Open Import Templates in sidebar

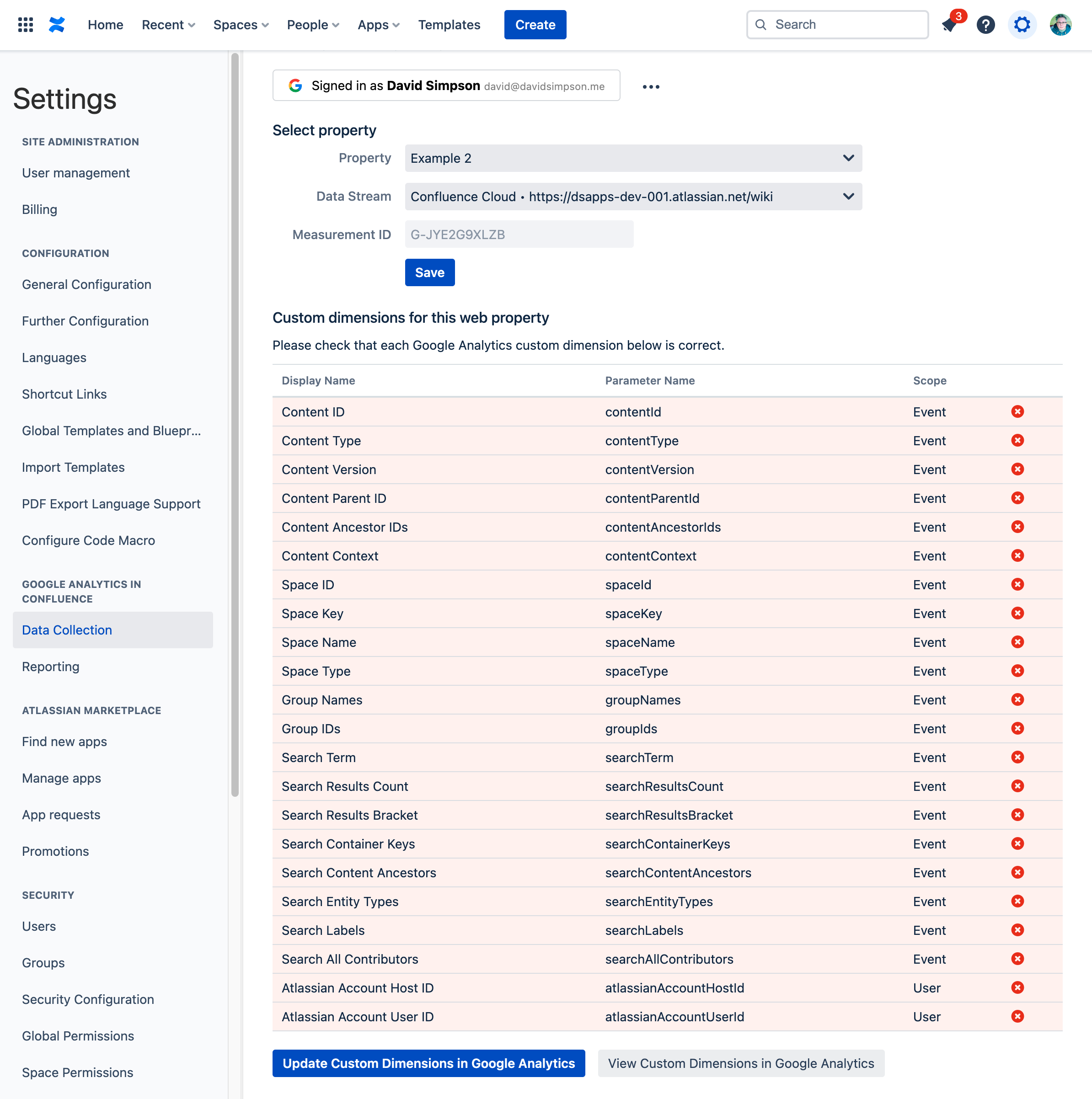point(73,467)
